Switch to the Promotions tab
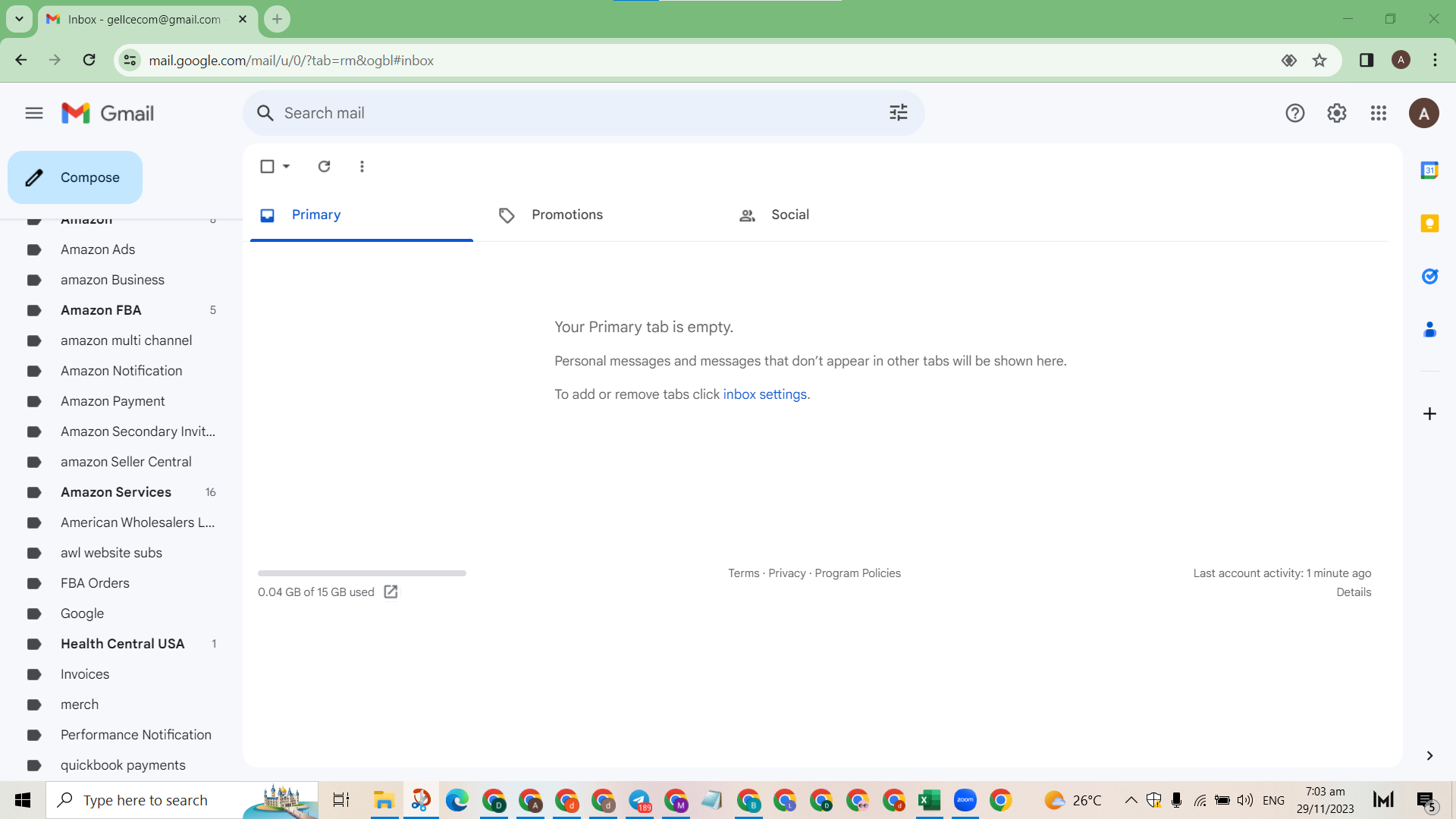Screen dimensions: 1456x819 click(601, 215)
